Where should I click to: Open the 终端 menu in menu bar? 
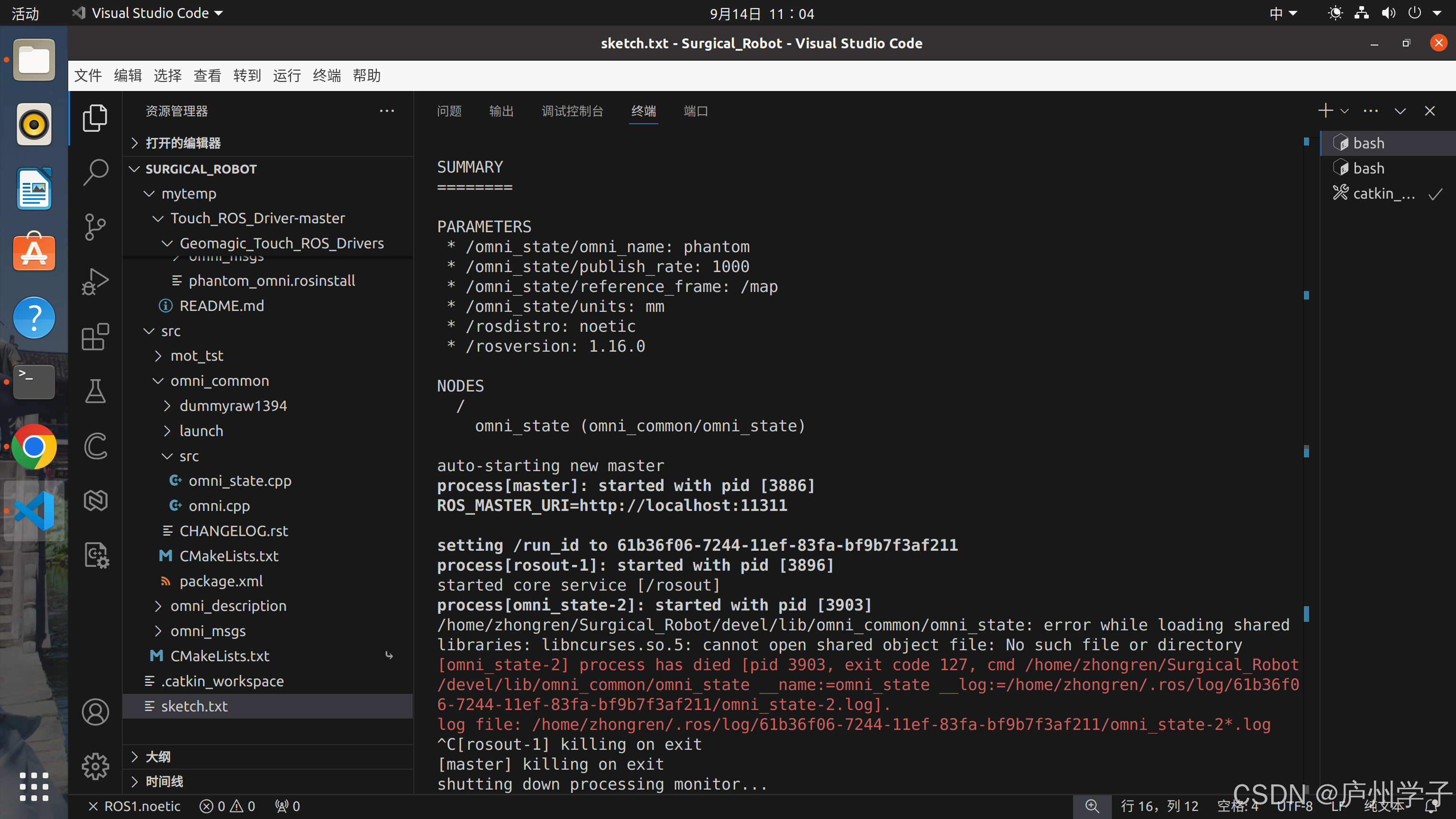[x=326, y=75]
